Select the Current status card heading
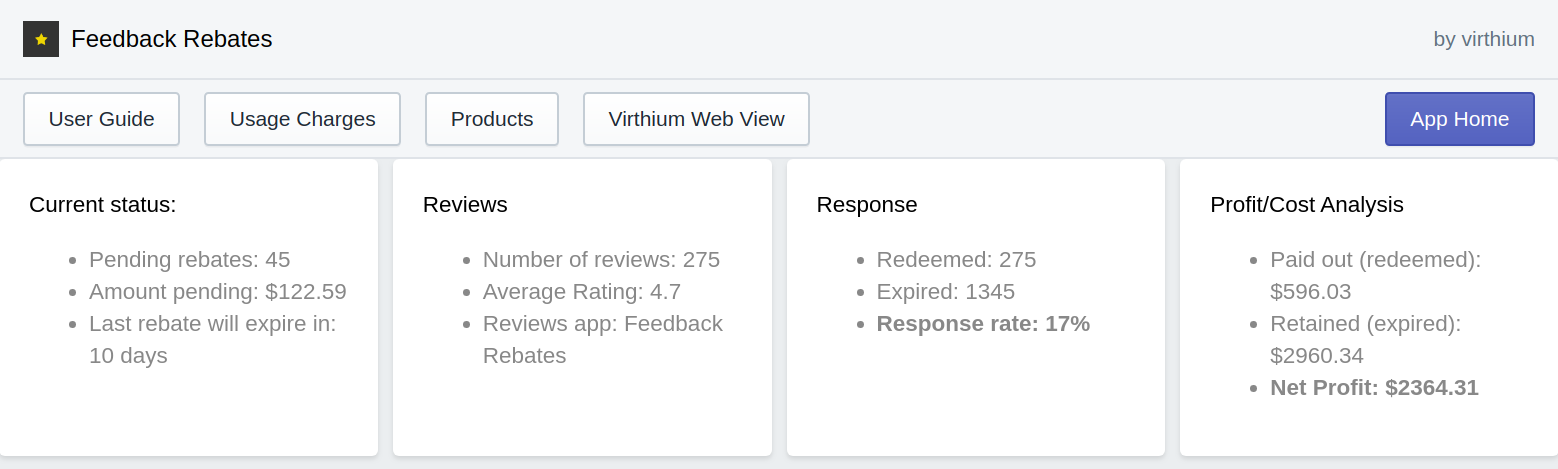This screenshot has width=1558, height=469. [102, 205]
